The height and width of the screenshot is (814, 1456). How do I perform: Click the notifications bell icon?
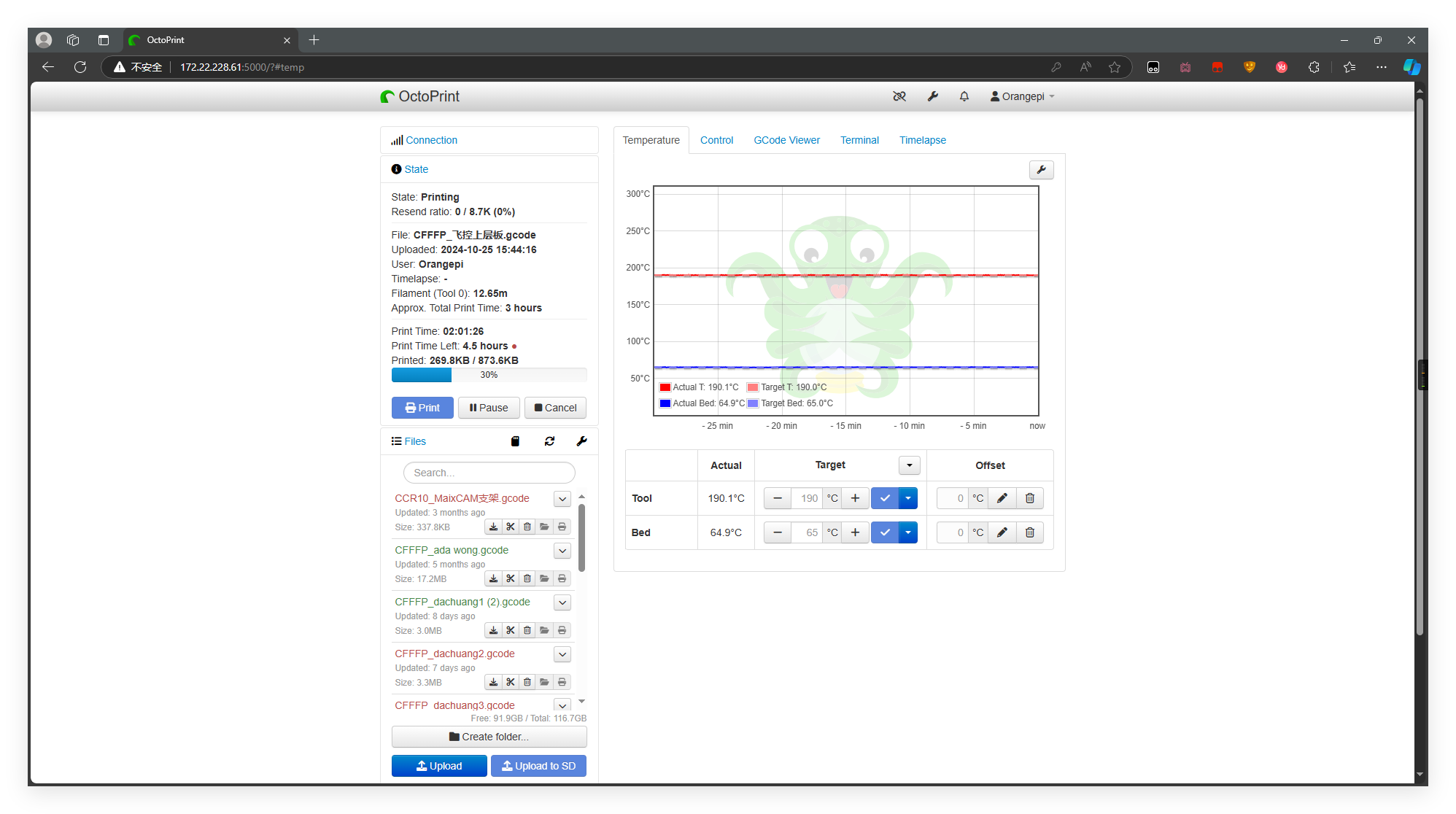(964, 96)
